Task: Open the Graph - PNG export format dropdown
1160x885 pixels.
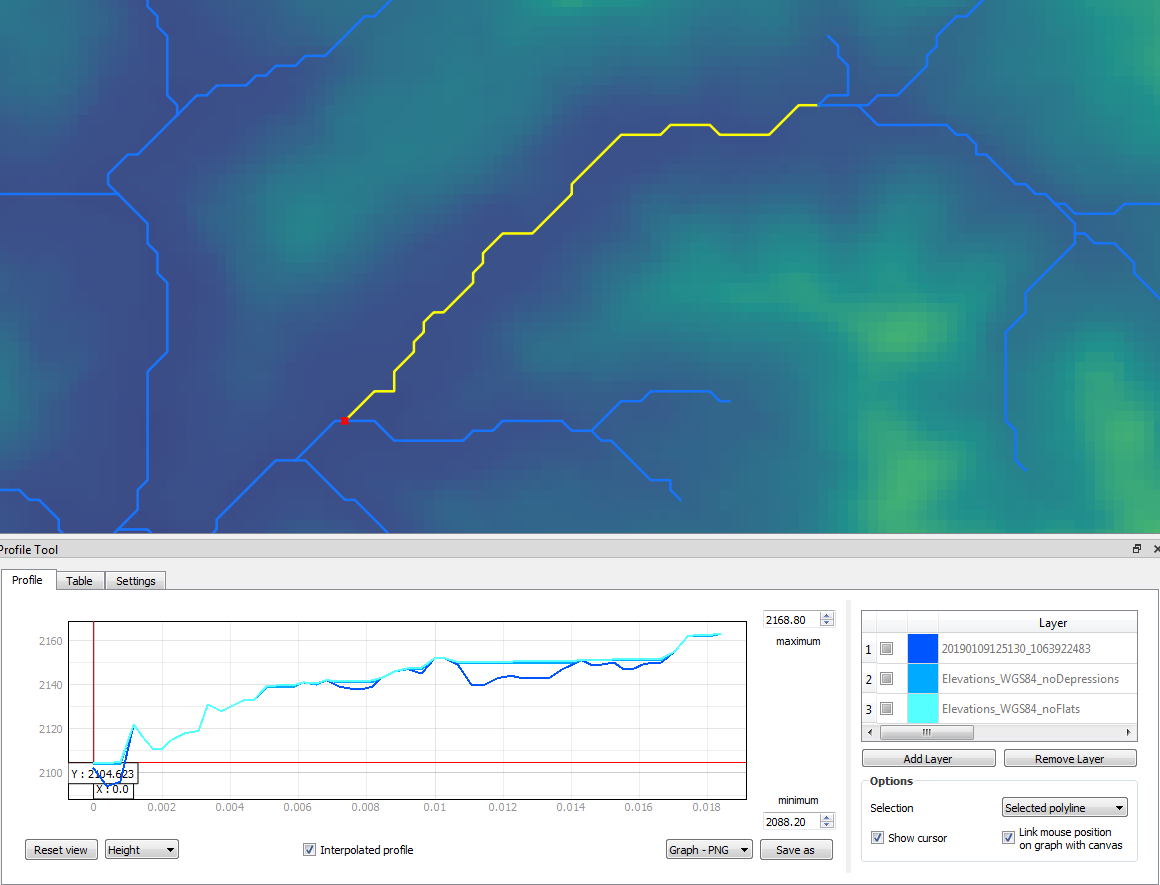Action: click(x=709, y=849)
